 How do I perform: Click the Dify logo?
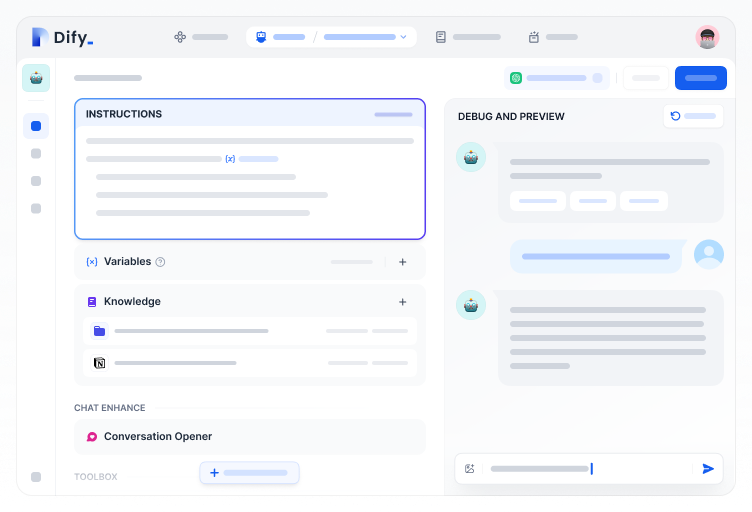62,38
